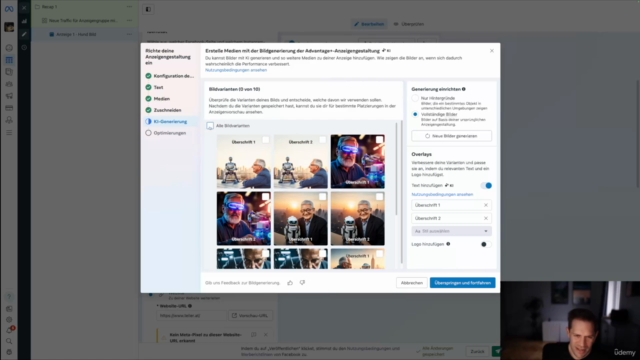The width and height of the screenshot is (640, 360).
Task: Select checkbox on sunset robot Überschrift 1 image
Action: click(322, 197)
